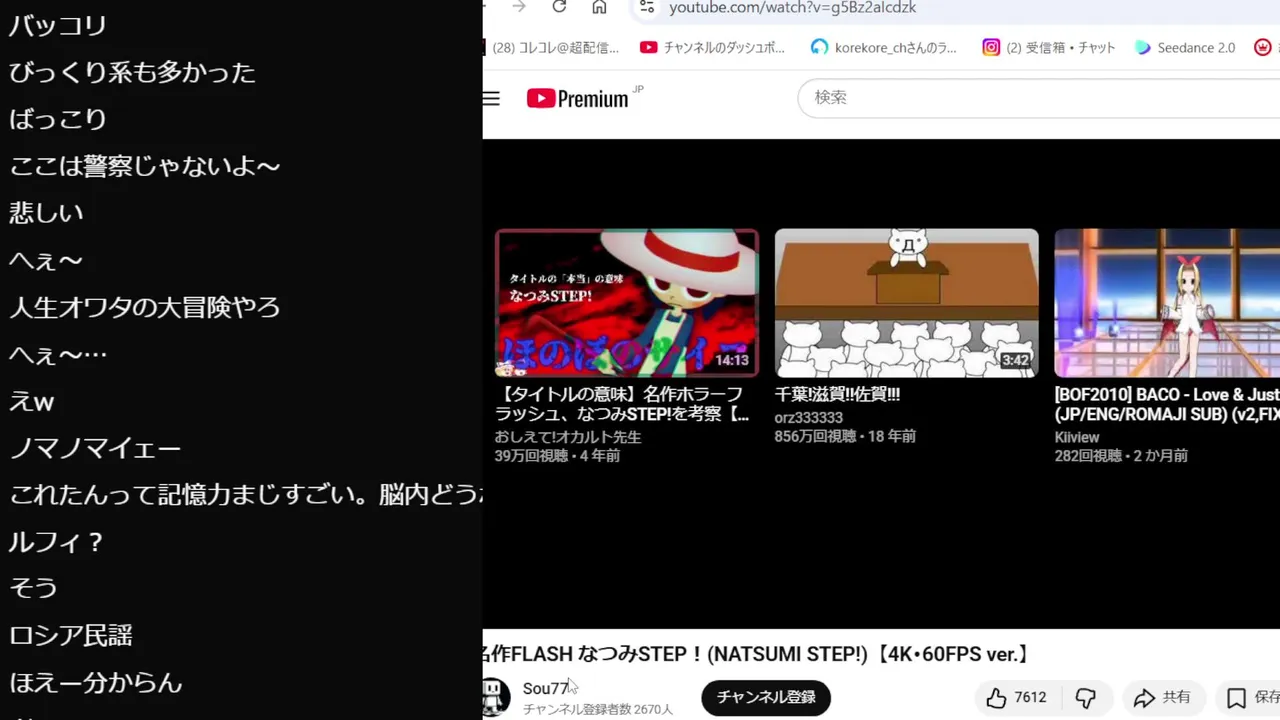Click chat comment ルフィ?
Image resolution: width=1280 pixels, height=720 pixels.
(x=57, y=542)
